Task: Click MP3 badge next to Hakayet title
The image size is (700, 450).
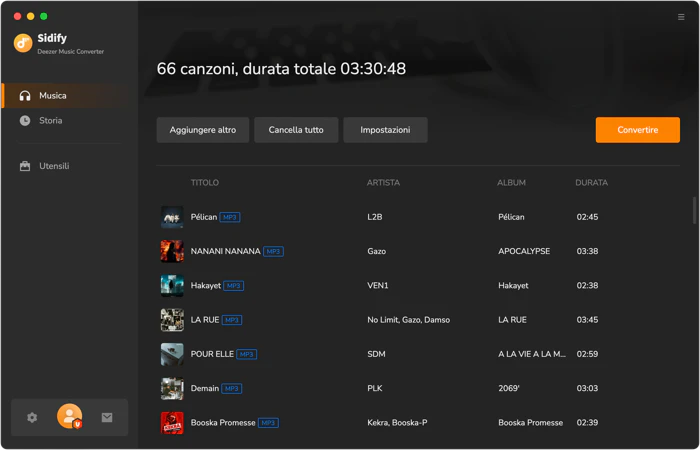Action: click(233, 286)
